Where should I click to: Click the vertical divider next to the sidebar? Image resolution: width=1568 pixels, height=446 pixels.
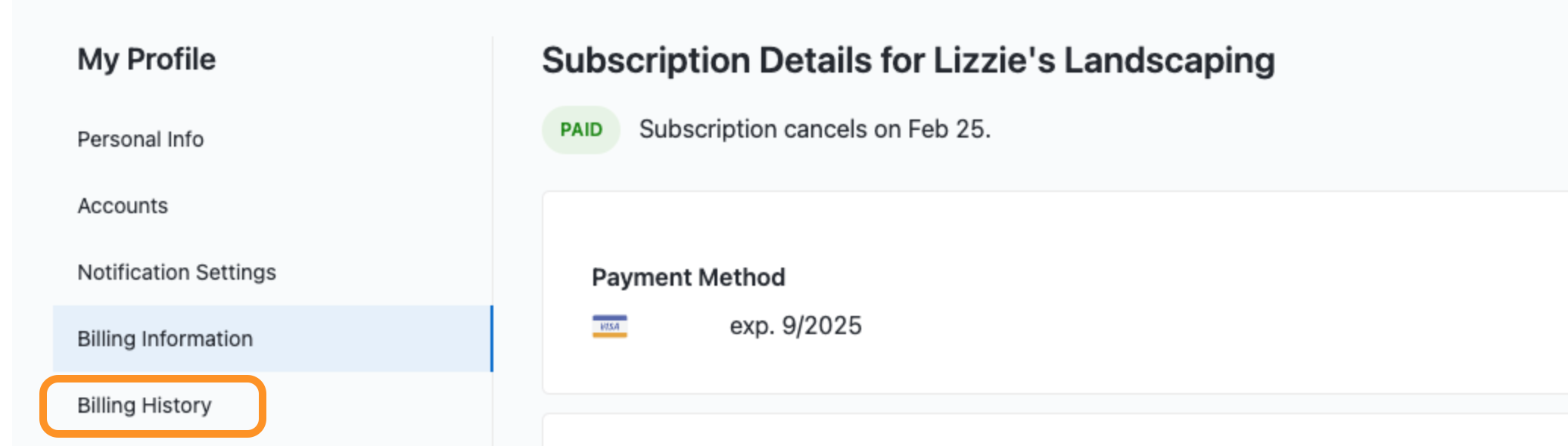493,189
